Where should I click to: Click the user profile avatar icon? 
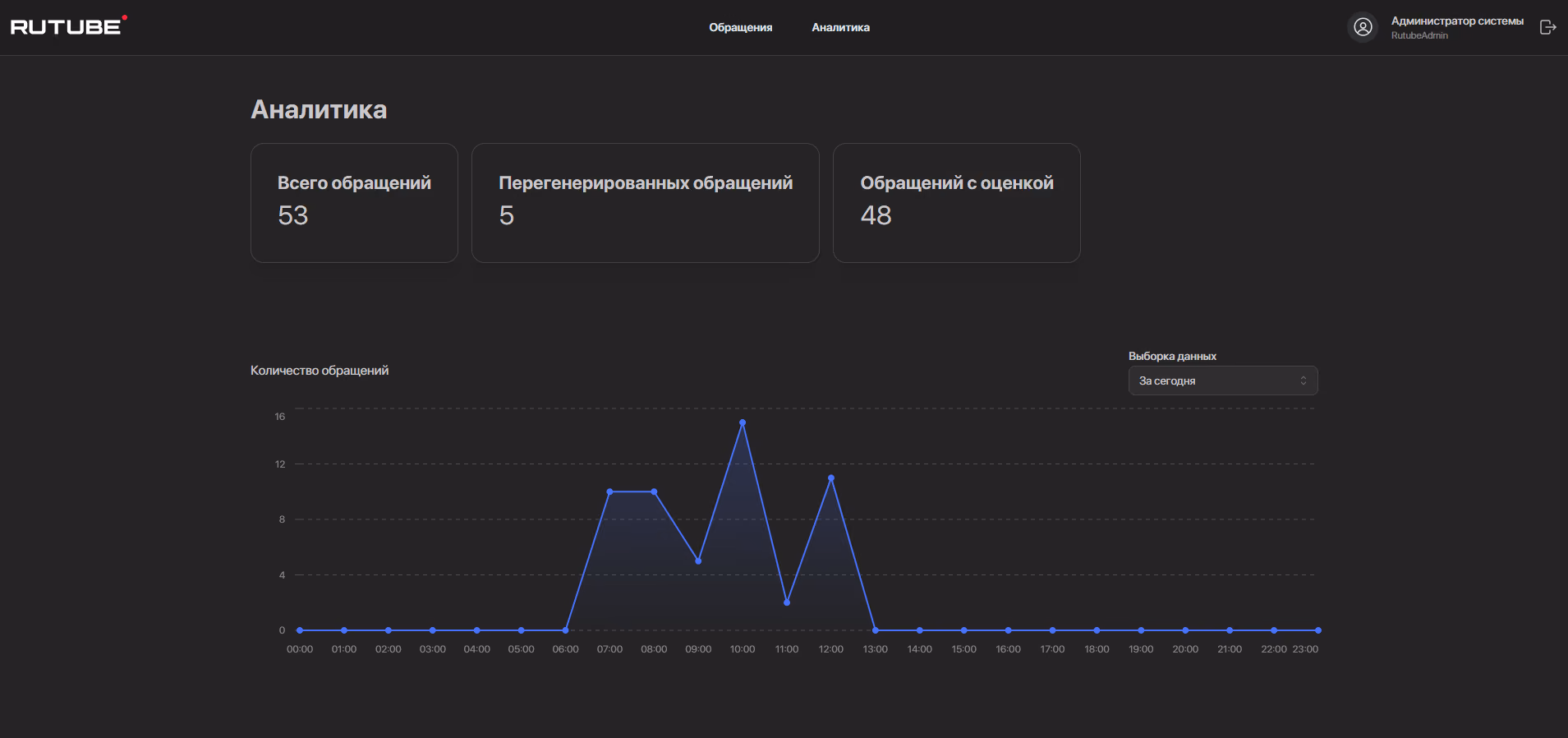point(1363,27)
